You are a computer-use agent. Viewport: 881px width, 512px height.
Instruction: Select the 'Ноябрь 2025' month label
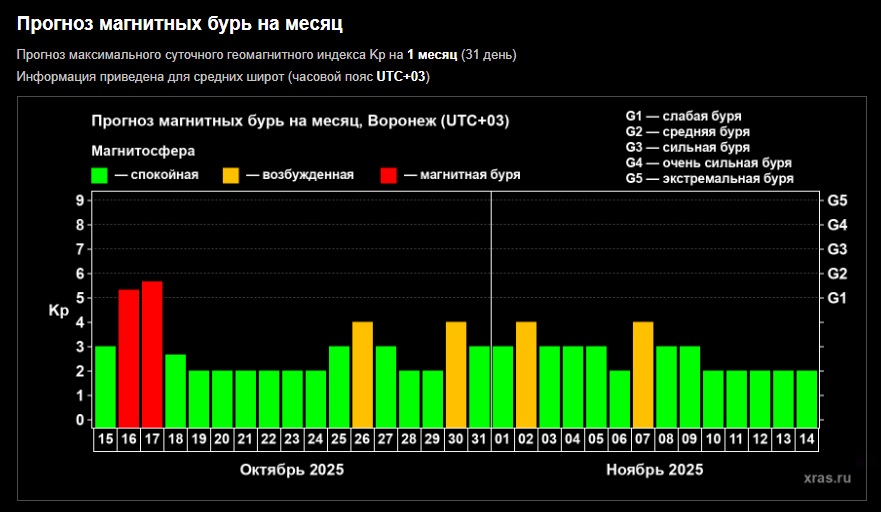[655, 469]
